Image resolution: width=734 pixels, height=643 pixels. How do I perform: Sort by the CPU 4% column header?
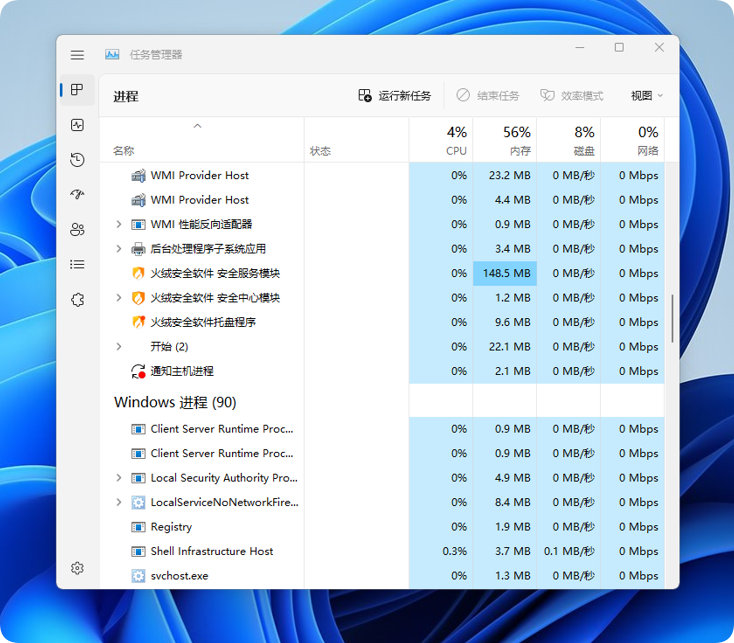click(441, 139)
